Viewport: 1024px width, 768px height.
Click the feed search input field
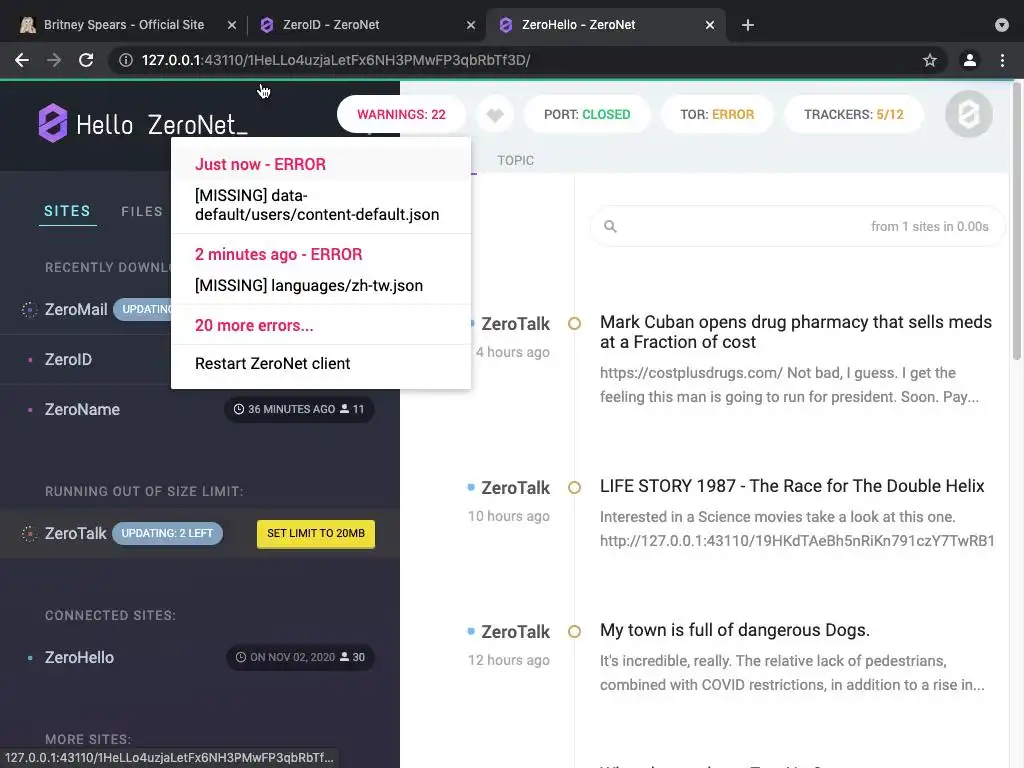click(x=797, y=226)
